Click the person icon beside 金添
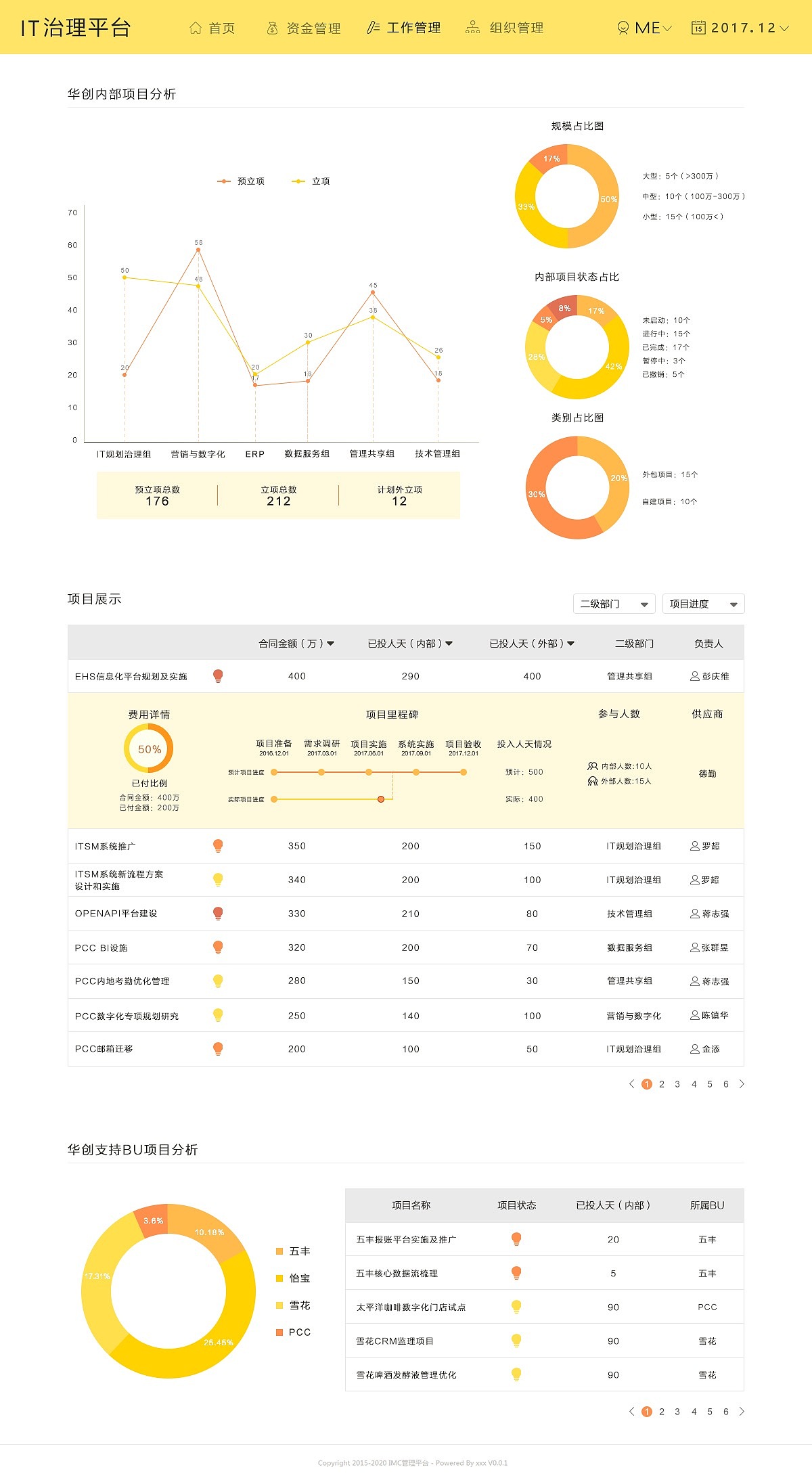Screen dimensions: 812x1478 point(694,1049)
